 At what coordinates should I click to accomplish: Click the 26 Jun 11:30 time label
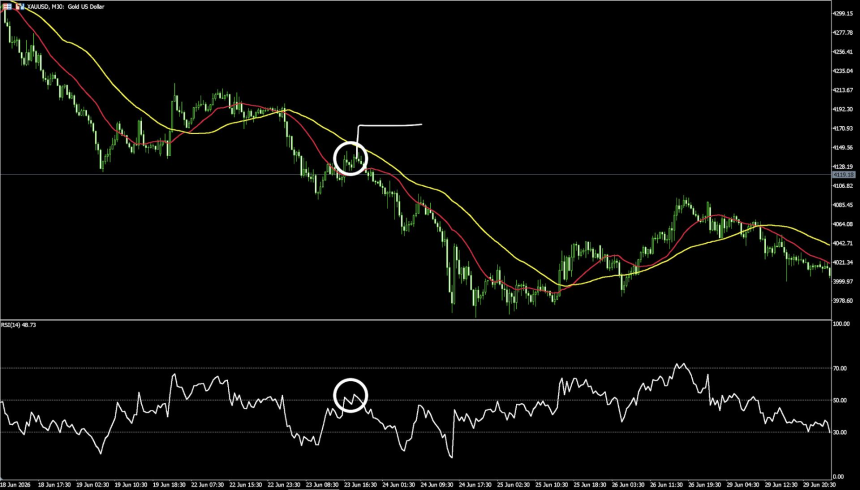[x=666, y=485]
